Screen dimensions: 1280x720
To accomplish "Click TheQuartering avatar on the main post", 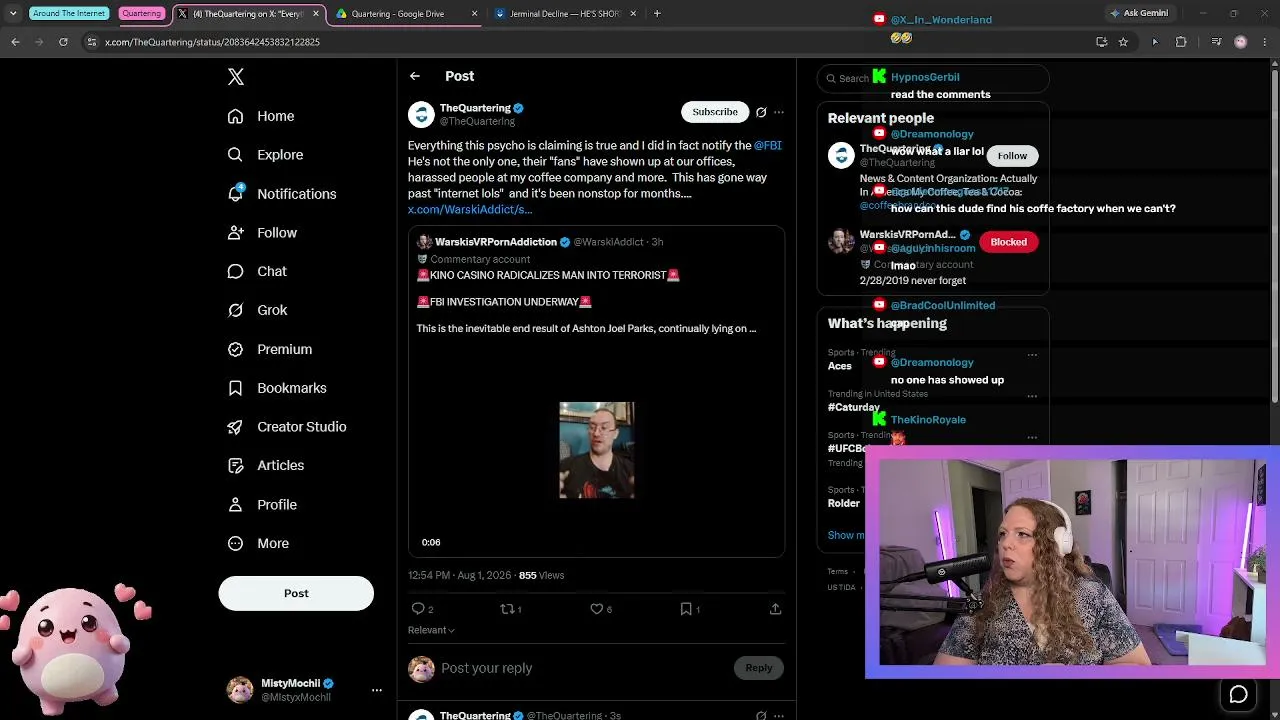I will click(421, 114).
